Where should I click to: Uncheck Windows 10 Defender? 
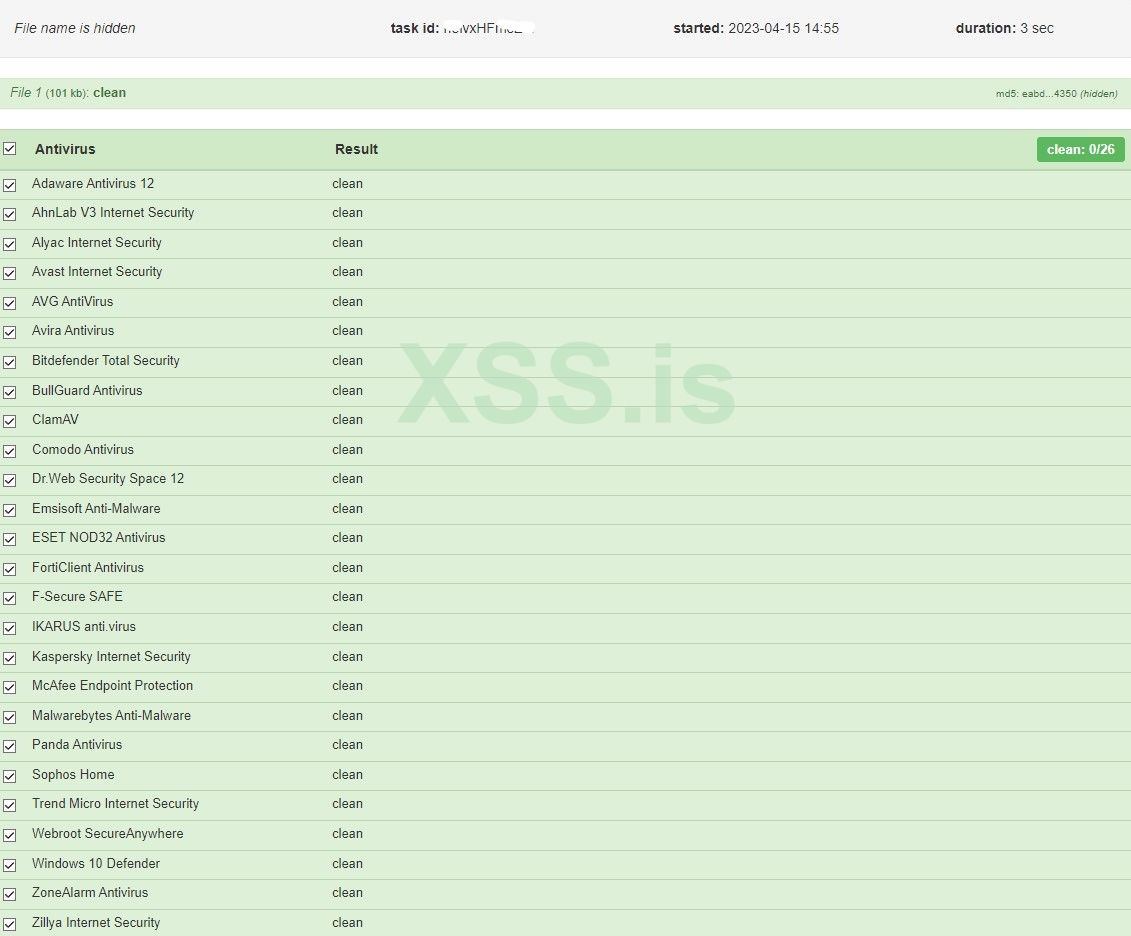[x=10, y=865]
